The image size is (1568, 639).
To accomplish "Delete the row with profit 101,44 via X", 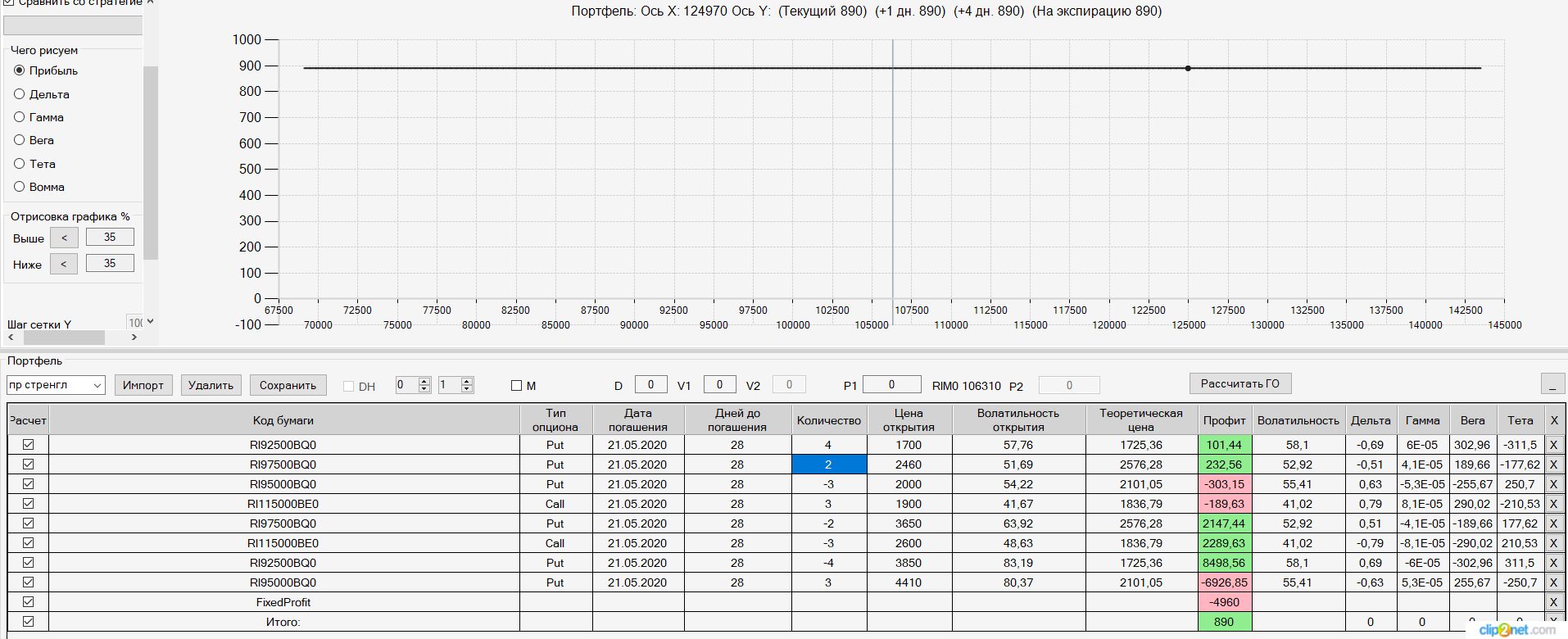I will tap(1553, 445).
